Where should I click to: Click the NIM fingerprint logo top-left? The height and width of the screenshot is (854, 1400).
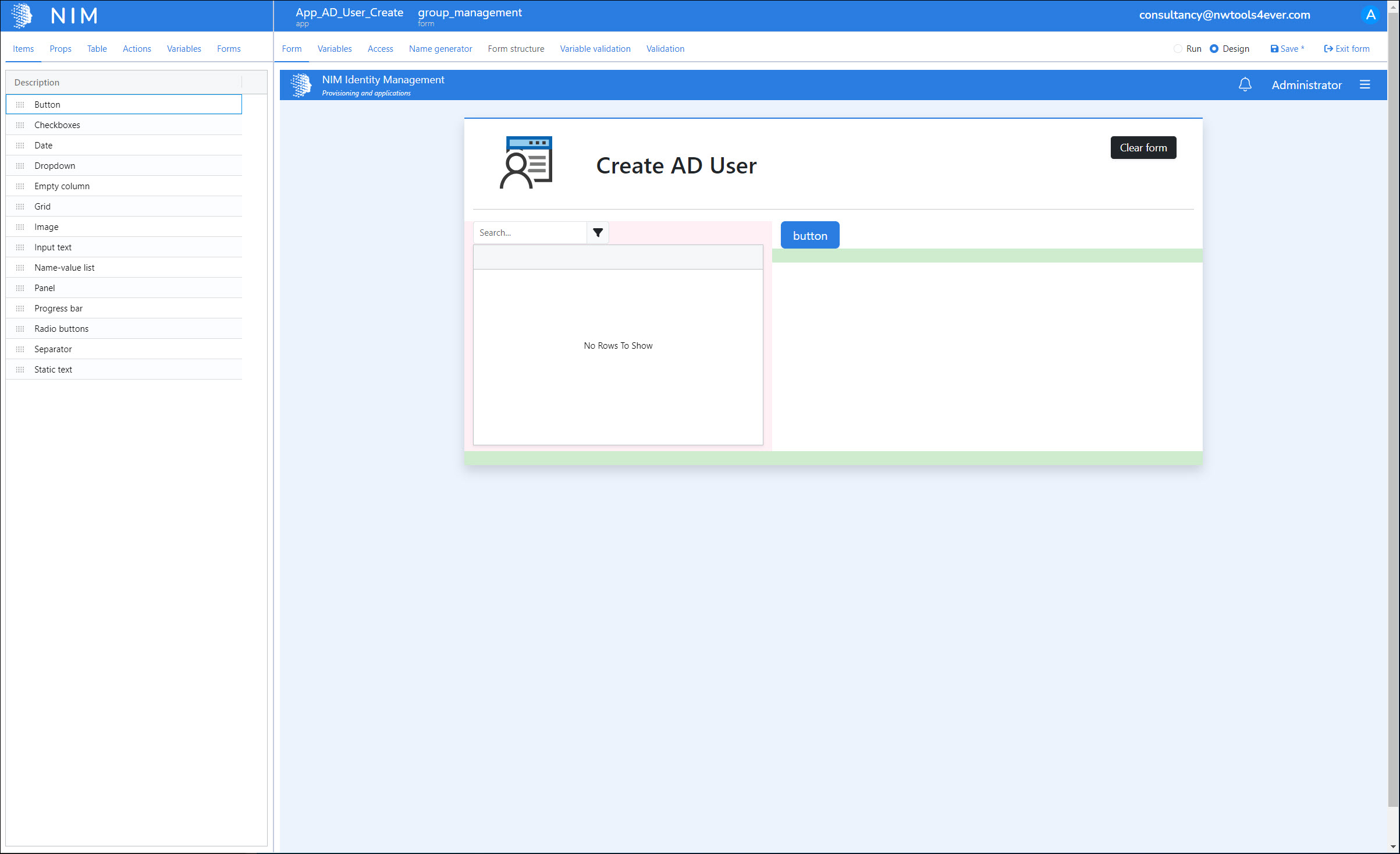(x=22, y=16)
